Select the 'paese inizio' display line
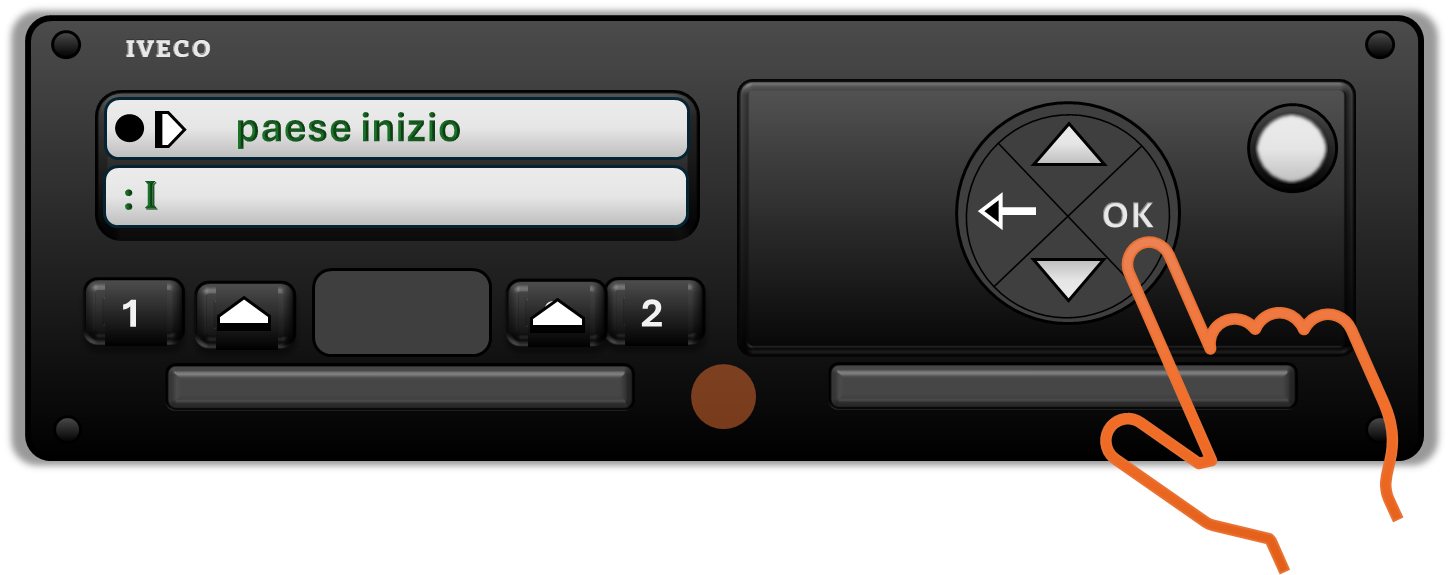The image size is (1449, 575). coord(397,128)
